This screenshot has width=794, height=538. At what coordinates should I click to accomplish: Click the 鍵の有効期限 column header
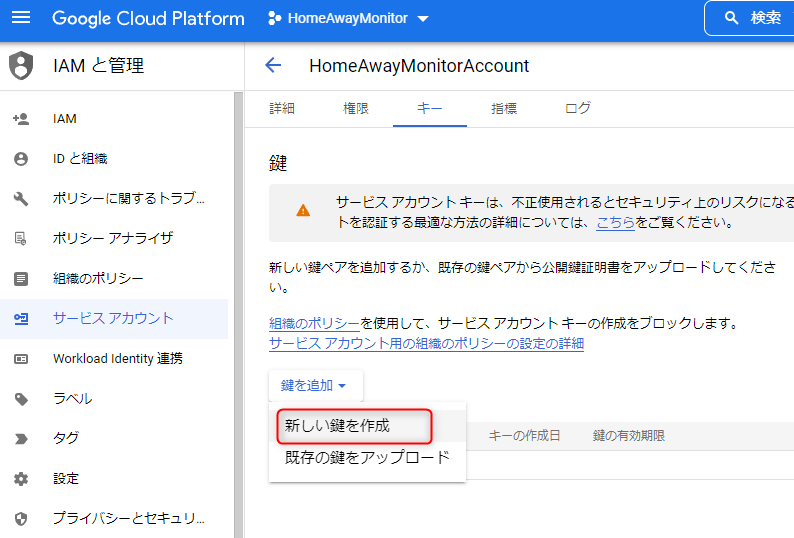[x=629, y=436]
